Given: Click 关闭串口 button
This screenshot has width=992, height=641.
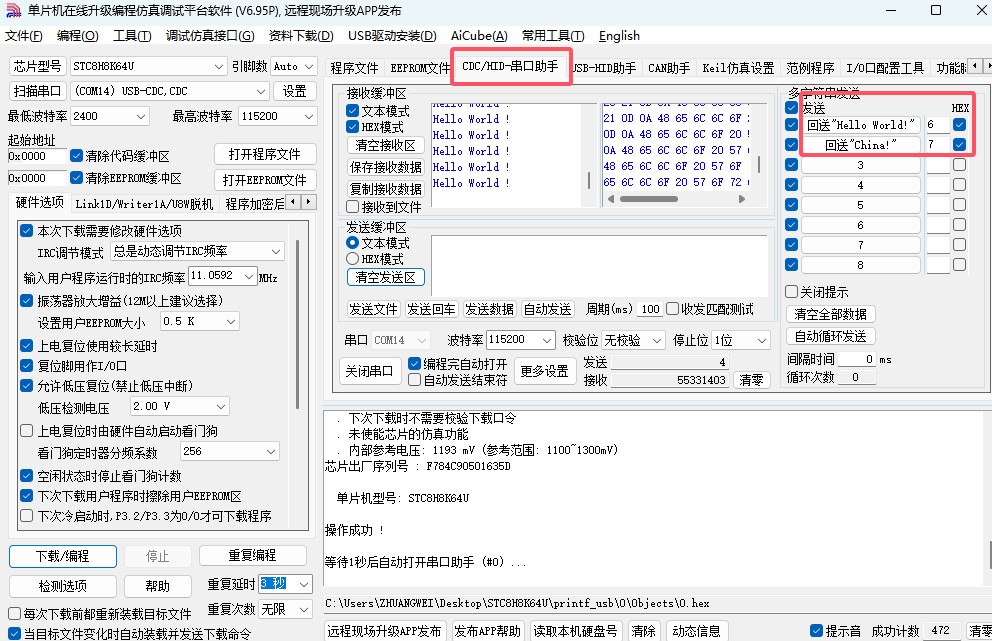Looking at the screenshot, I should click(x=369, y=371).
